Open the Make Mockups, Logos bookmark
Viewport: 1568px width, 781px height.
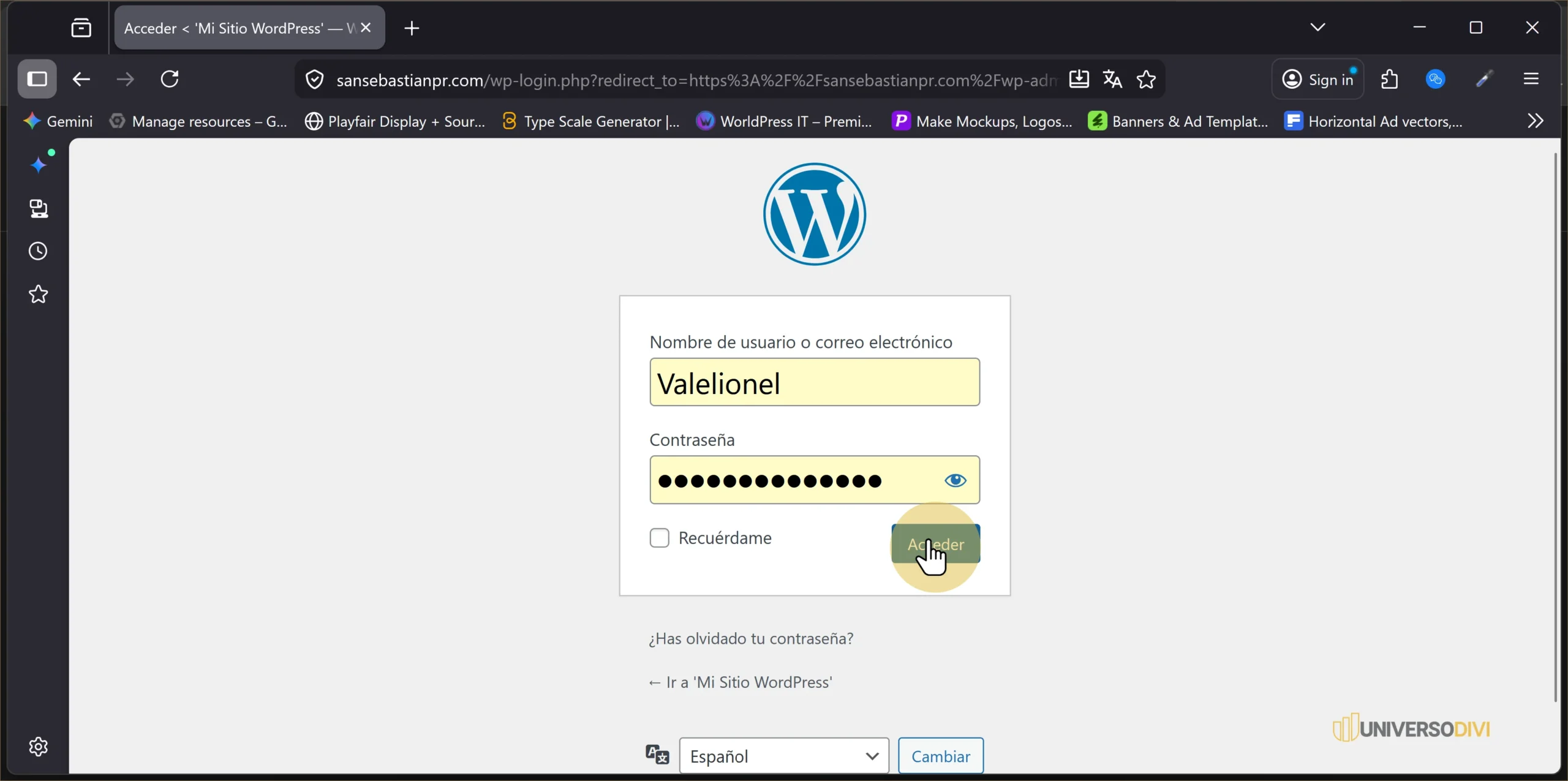click(x=982, y=121)
